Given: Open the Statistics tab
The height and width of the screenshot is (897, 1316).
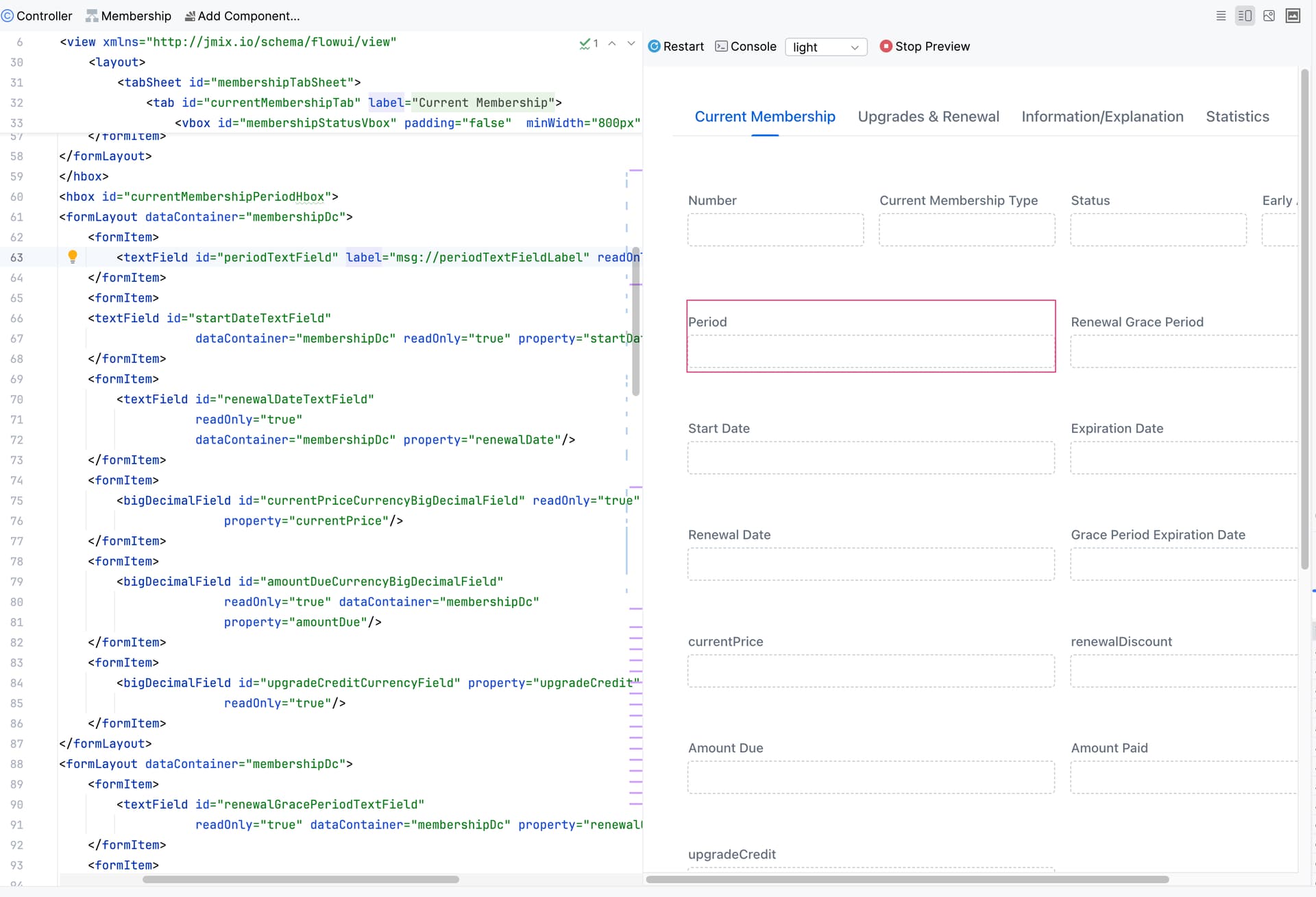Looking at the screenshot, I should 1237,117.
